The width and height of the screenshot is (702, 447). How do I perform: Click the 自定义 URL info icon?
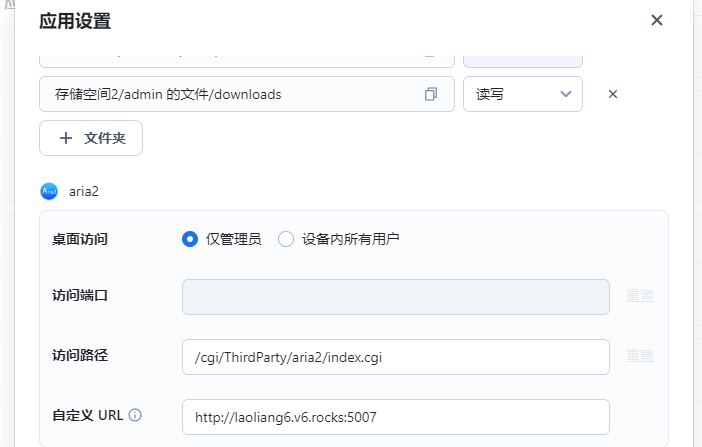click(x=135, y=415)
